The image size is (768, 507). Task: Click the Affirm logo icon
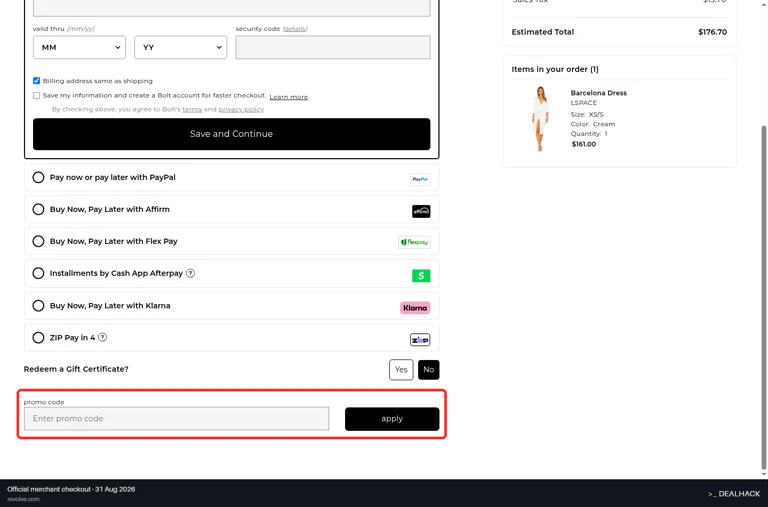[421, 211]
